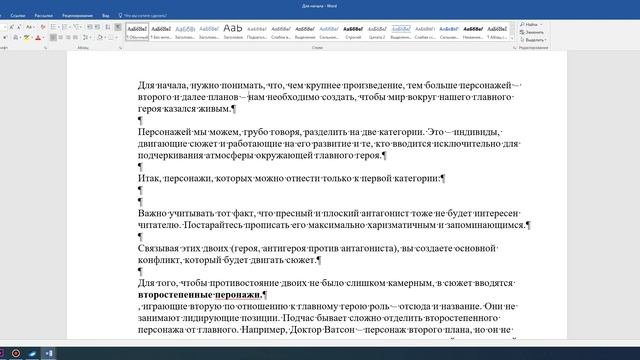Apply a numbered list
640x360 pixels.
tap(64, 27)
